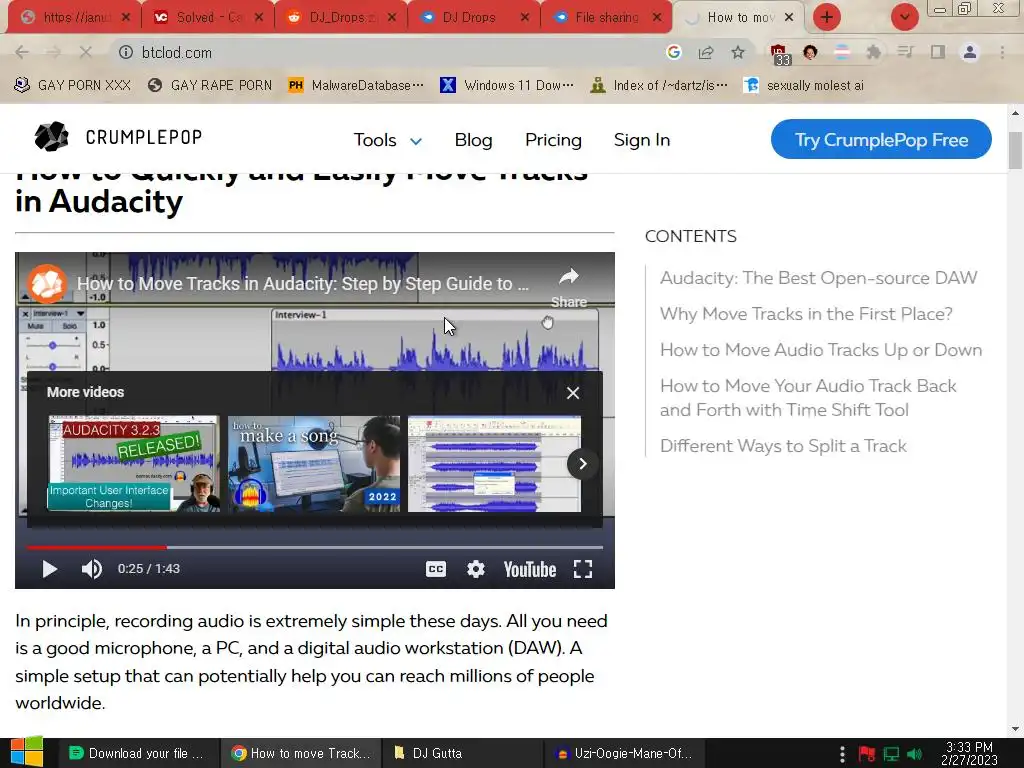Open the Index of /~dartz bookmark
The height and width of the screenshot is (768, 1024).
coord(658,85)
